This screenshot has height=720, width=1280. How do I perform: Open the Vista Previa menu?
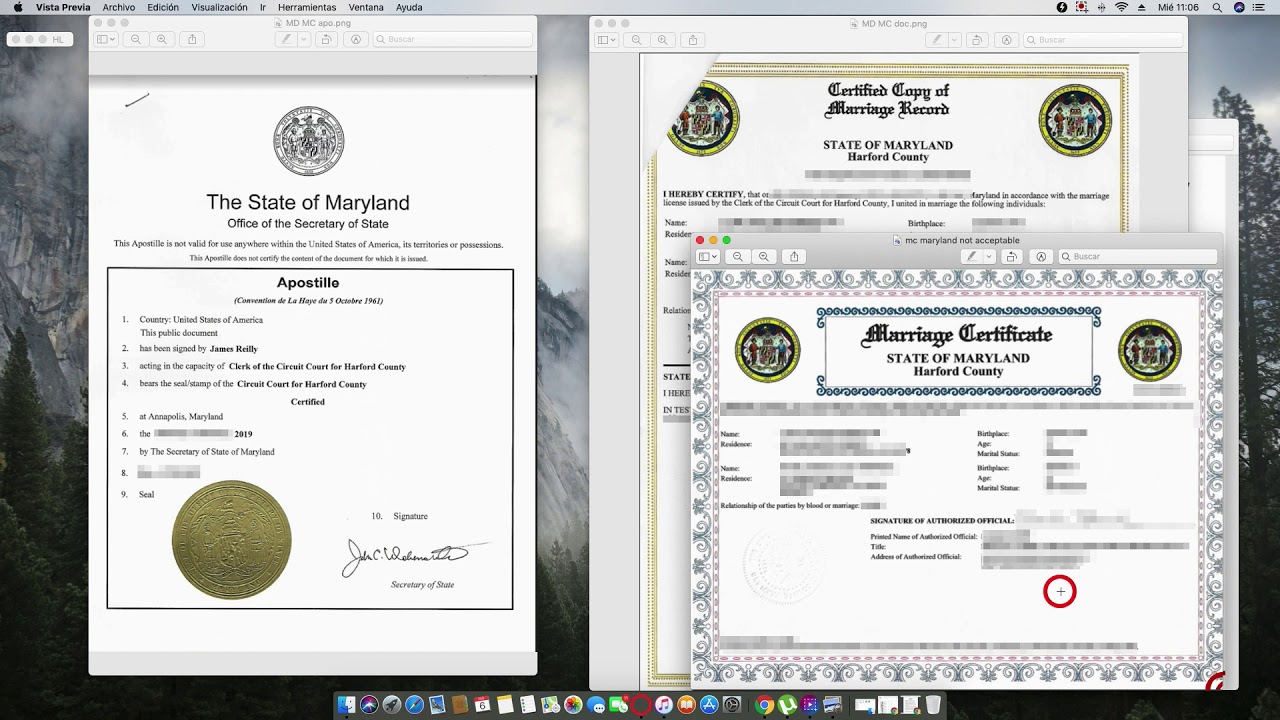coord(63,7)
